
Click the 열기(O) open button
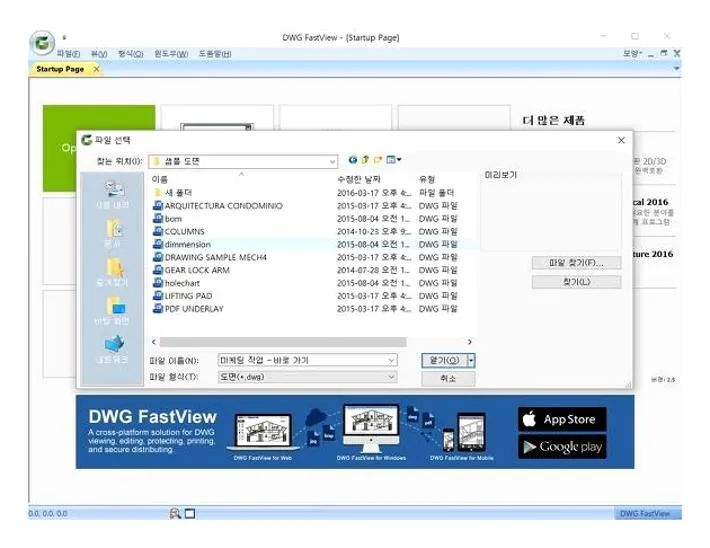coord(444,361)
